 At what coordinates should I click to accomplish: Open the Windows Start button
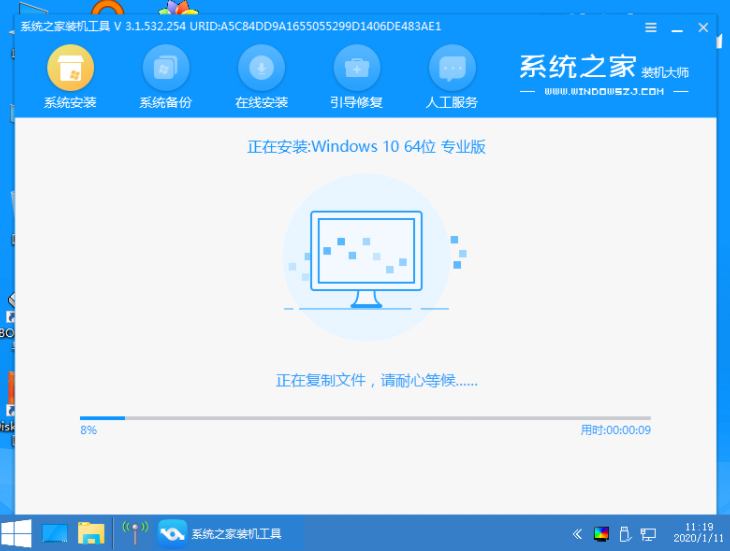coord(16,533)
